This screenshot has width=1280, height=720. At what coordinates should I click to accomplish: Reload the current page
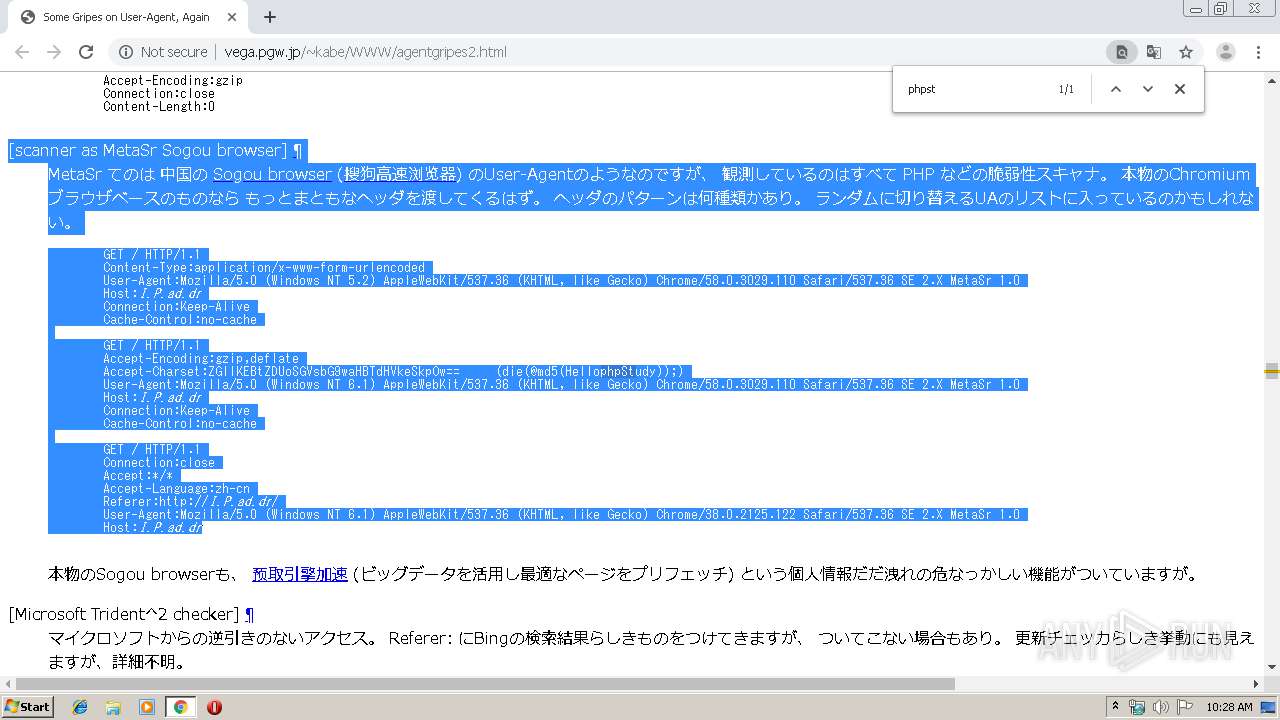coord(86,52)
